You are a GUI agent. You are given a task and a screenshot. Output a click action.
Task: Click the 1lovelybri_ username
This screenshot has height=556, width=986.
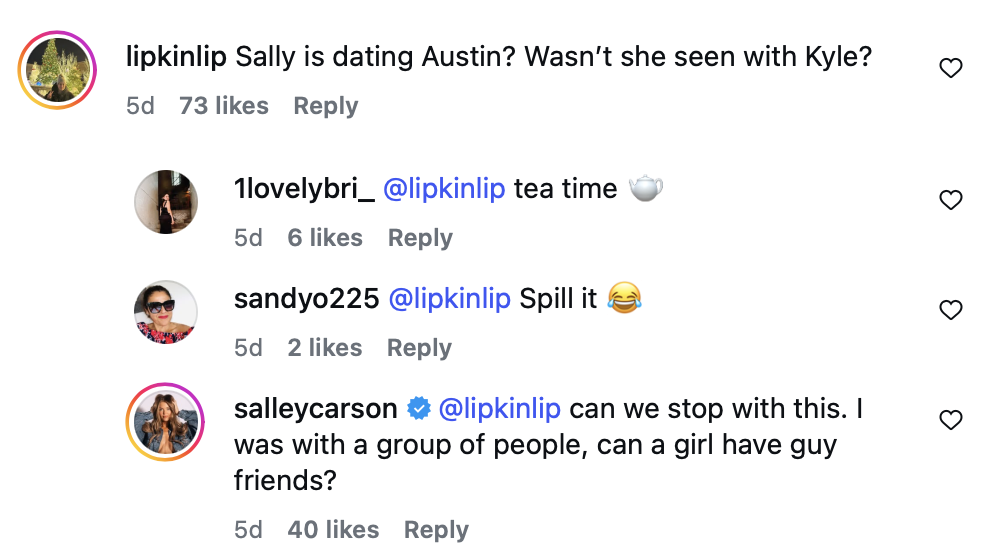pyautogui.click(x=303, y=189)
